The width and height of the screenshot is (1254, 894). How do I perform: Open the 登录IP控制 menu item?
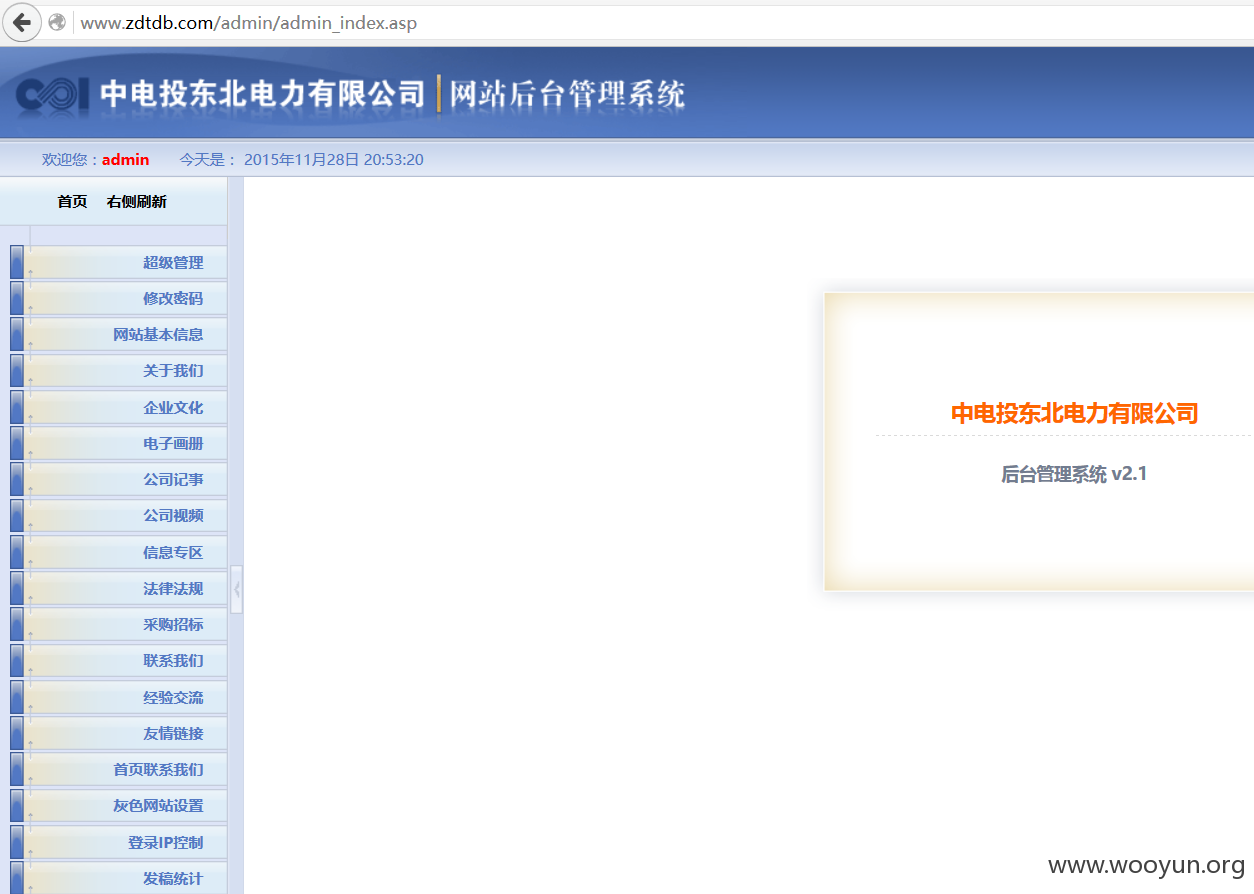pos(165,842)
